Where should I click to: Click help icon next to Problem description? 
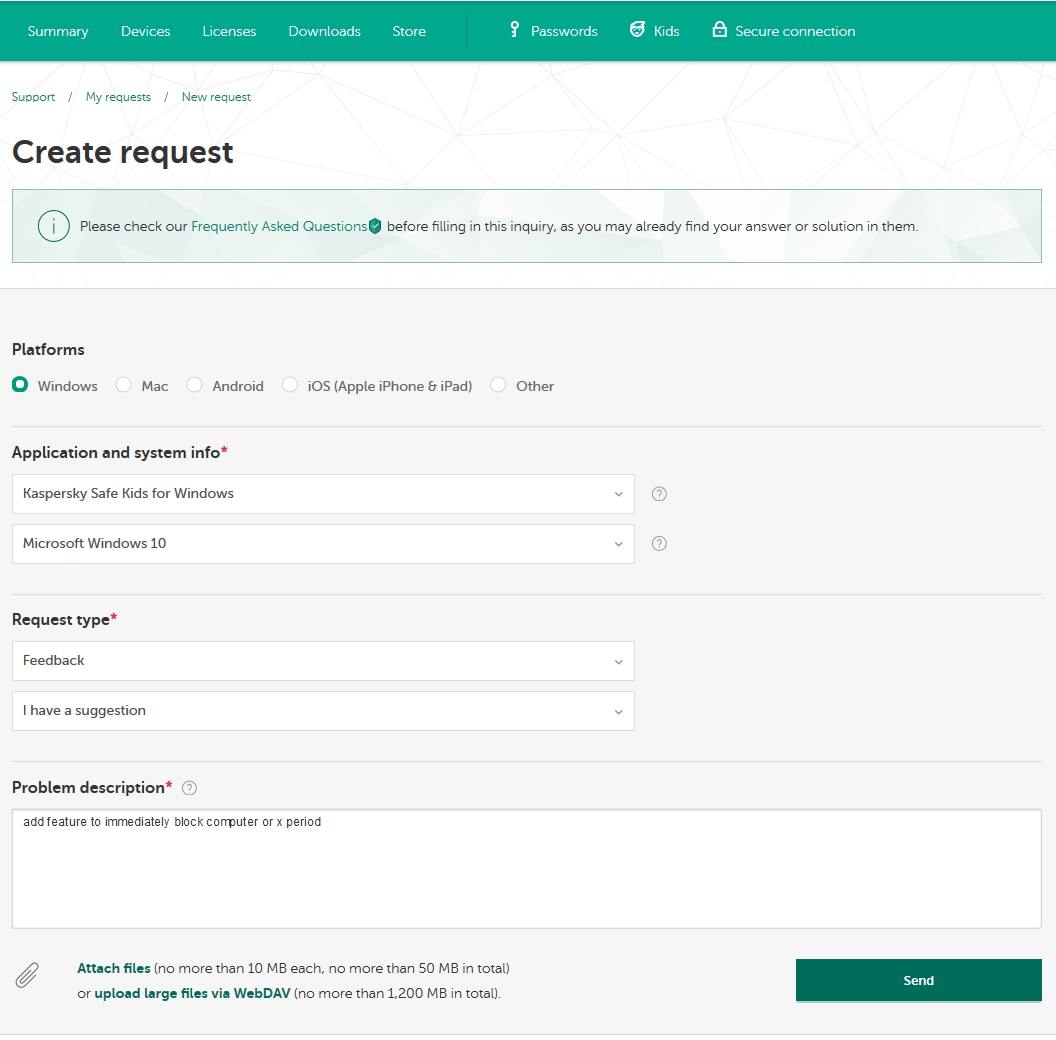pos(189,788)
